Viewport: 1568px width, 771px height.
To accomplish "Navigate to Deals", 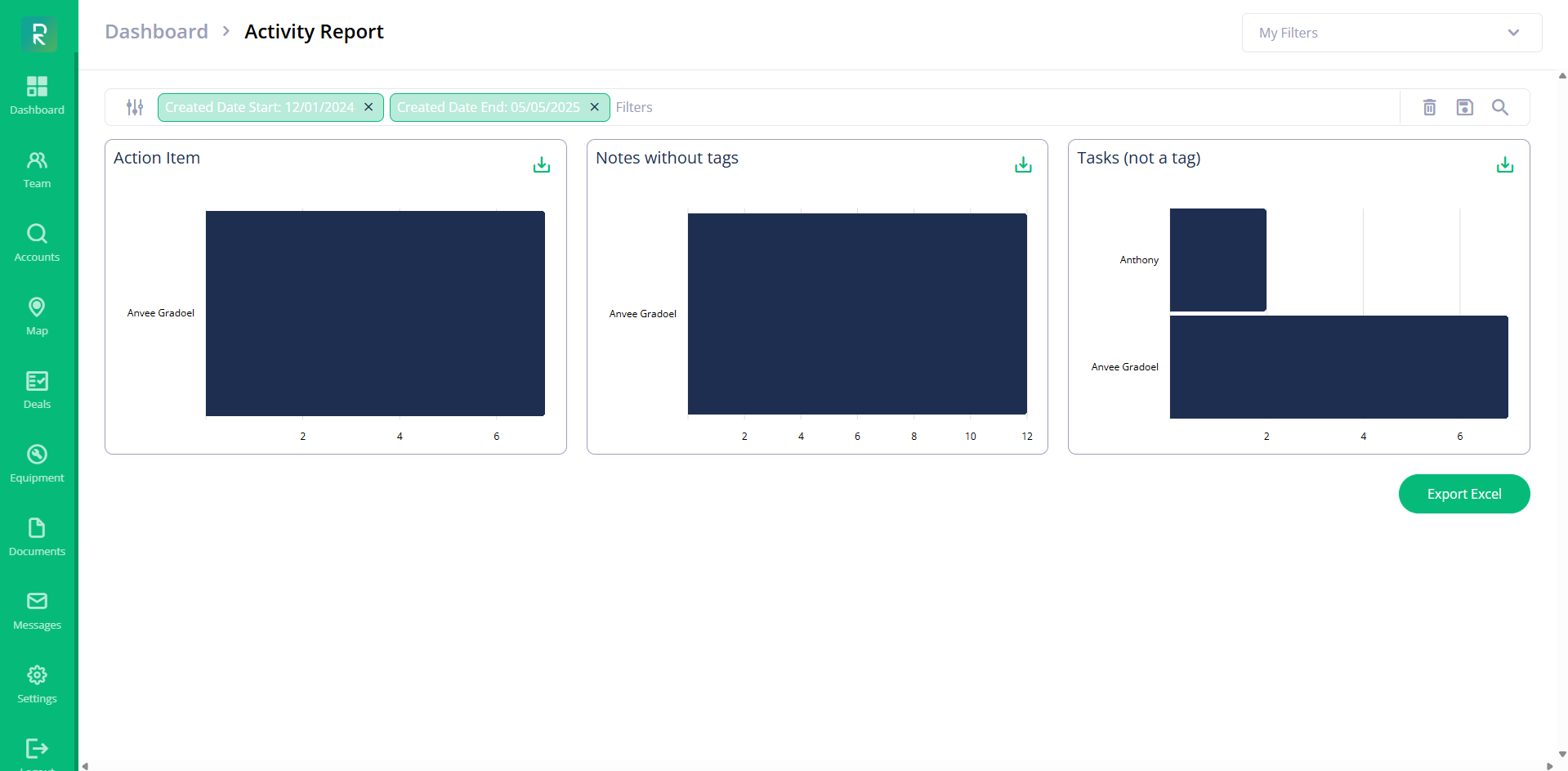I will coord(37,390).
